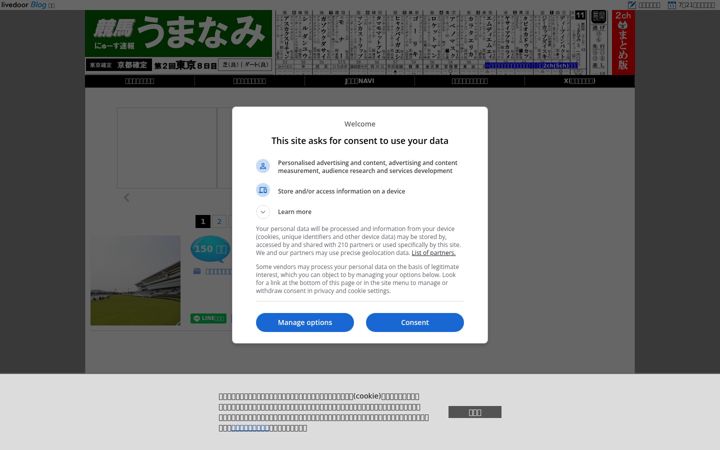
Task: Click the horse racing newspaper header image
Action: pos(430,42)
